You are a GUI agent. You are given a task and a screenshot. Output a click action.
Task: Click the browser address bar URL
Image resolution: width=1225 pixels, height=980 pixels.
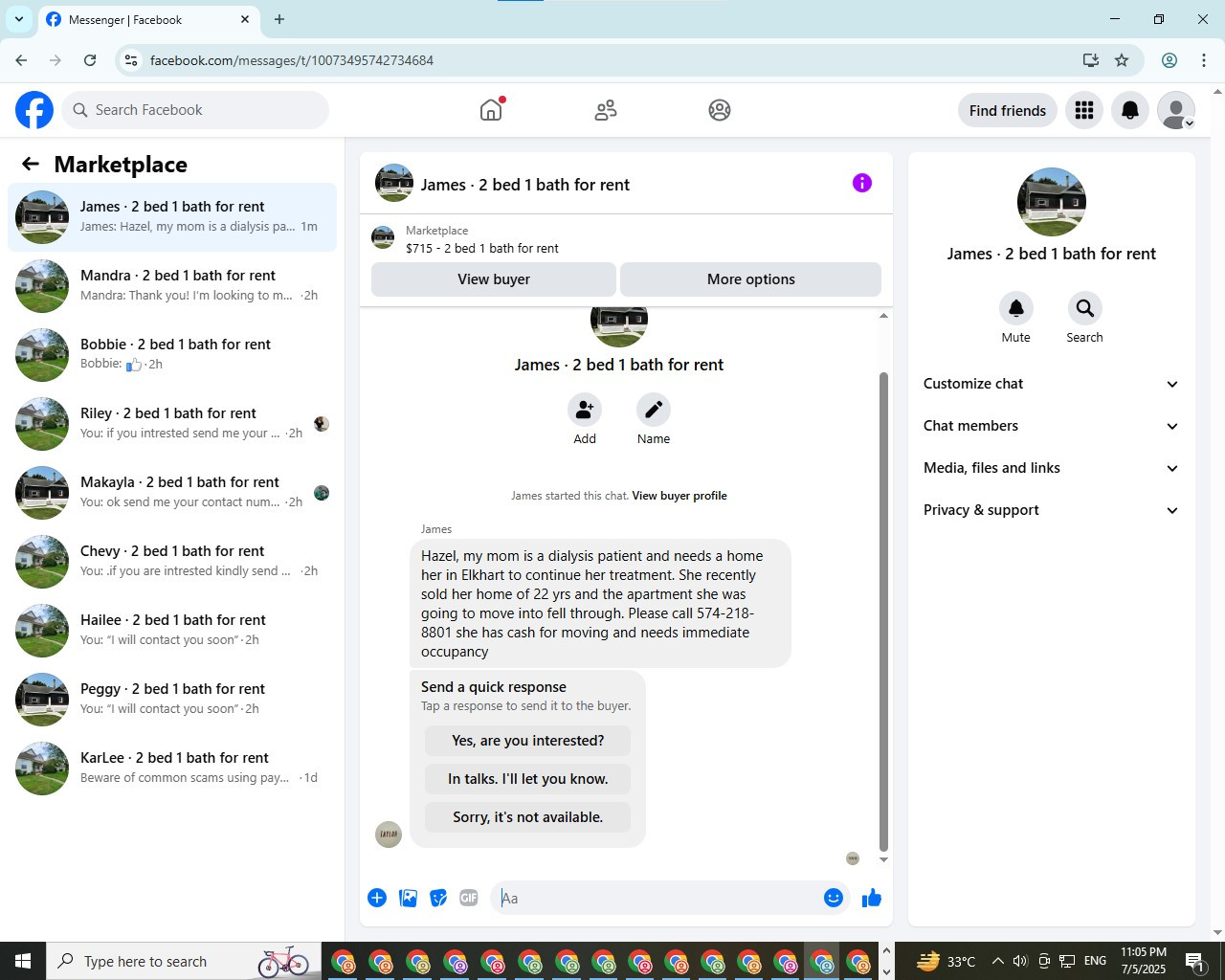pos(292,60)
